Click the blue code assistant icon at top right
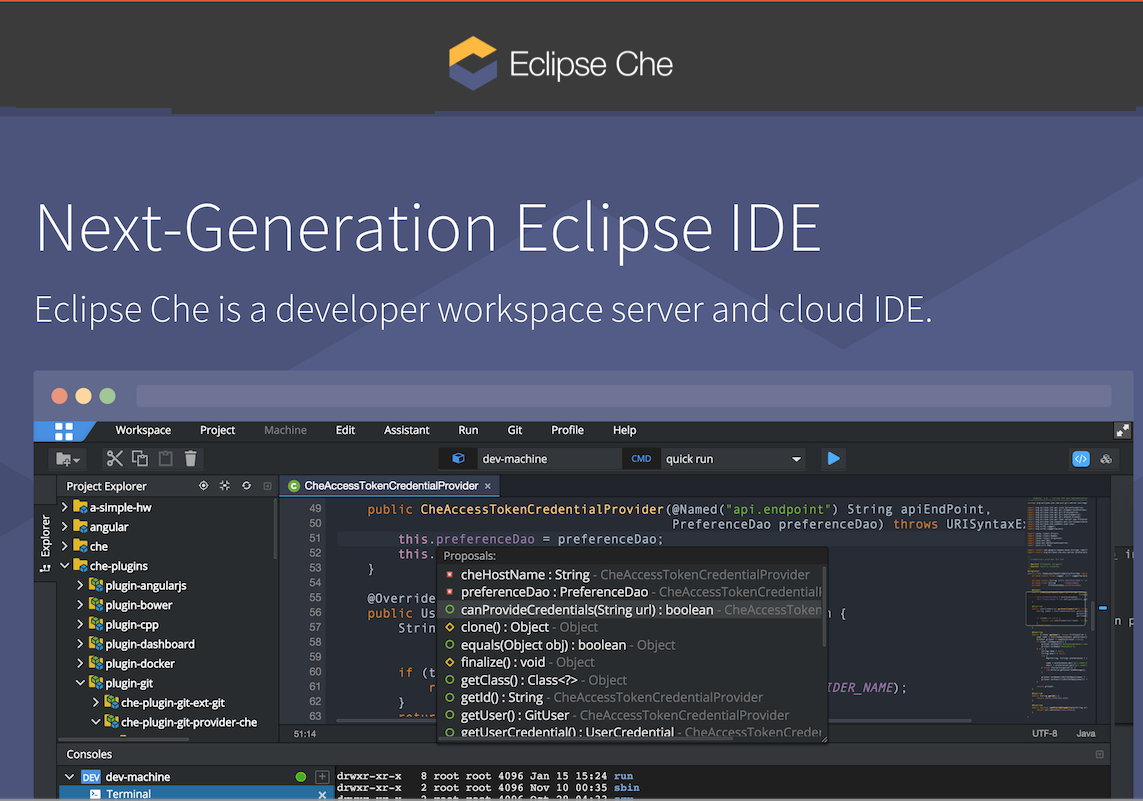The image size is (1143, 801). click(1080, 458)
